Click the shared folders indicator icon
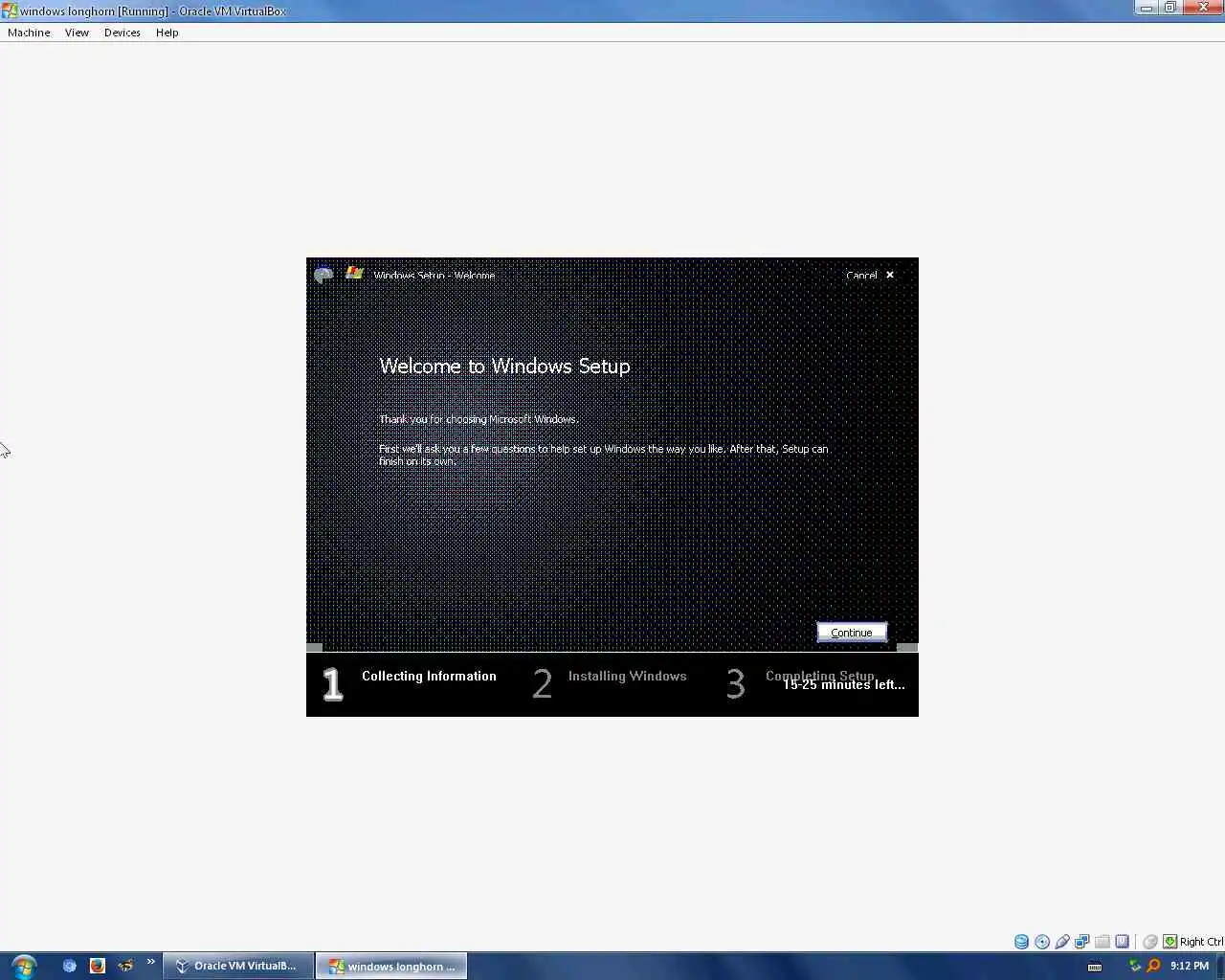The height and width of the screenshot is (980, 1225). (1102, 942)
